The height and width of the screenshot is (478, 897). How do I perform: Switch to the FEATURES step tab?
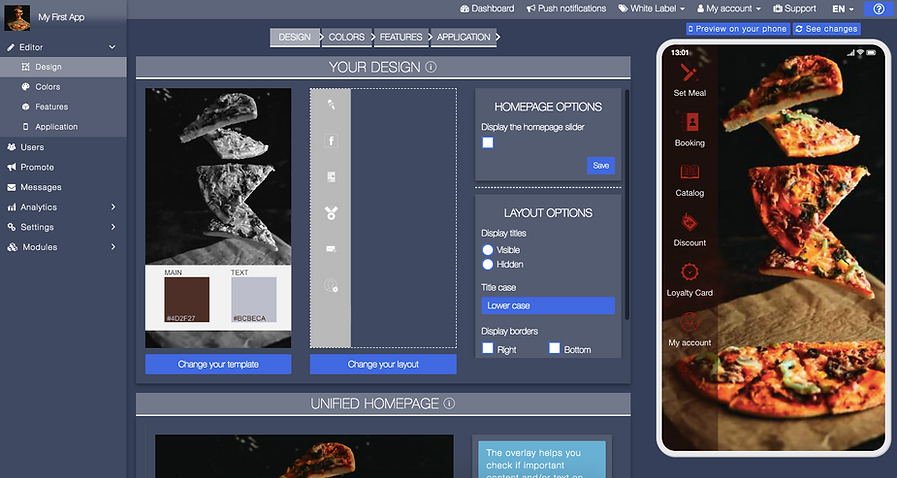pyautogui.click(x=401, y=37)
